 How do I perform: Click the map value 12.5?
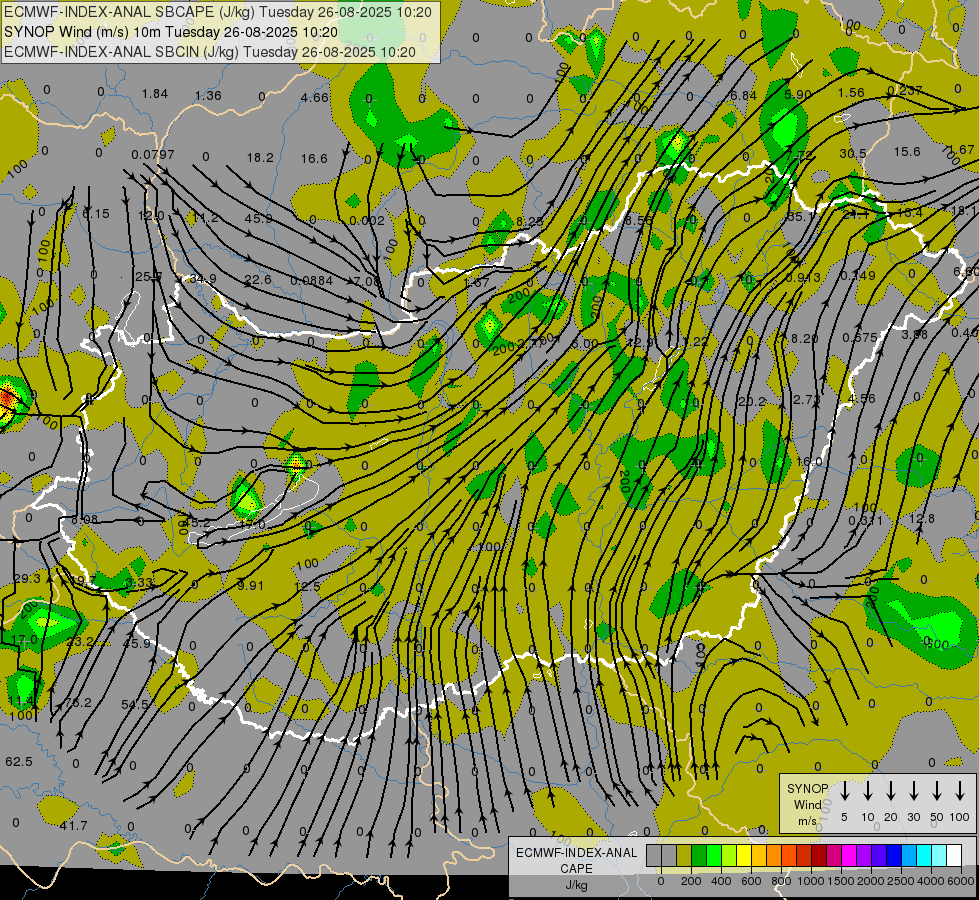(307, 586)
